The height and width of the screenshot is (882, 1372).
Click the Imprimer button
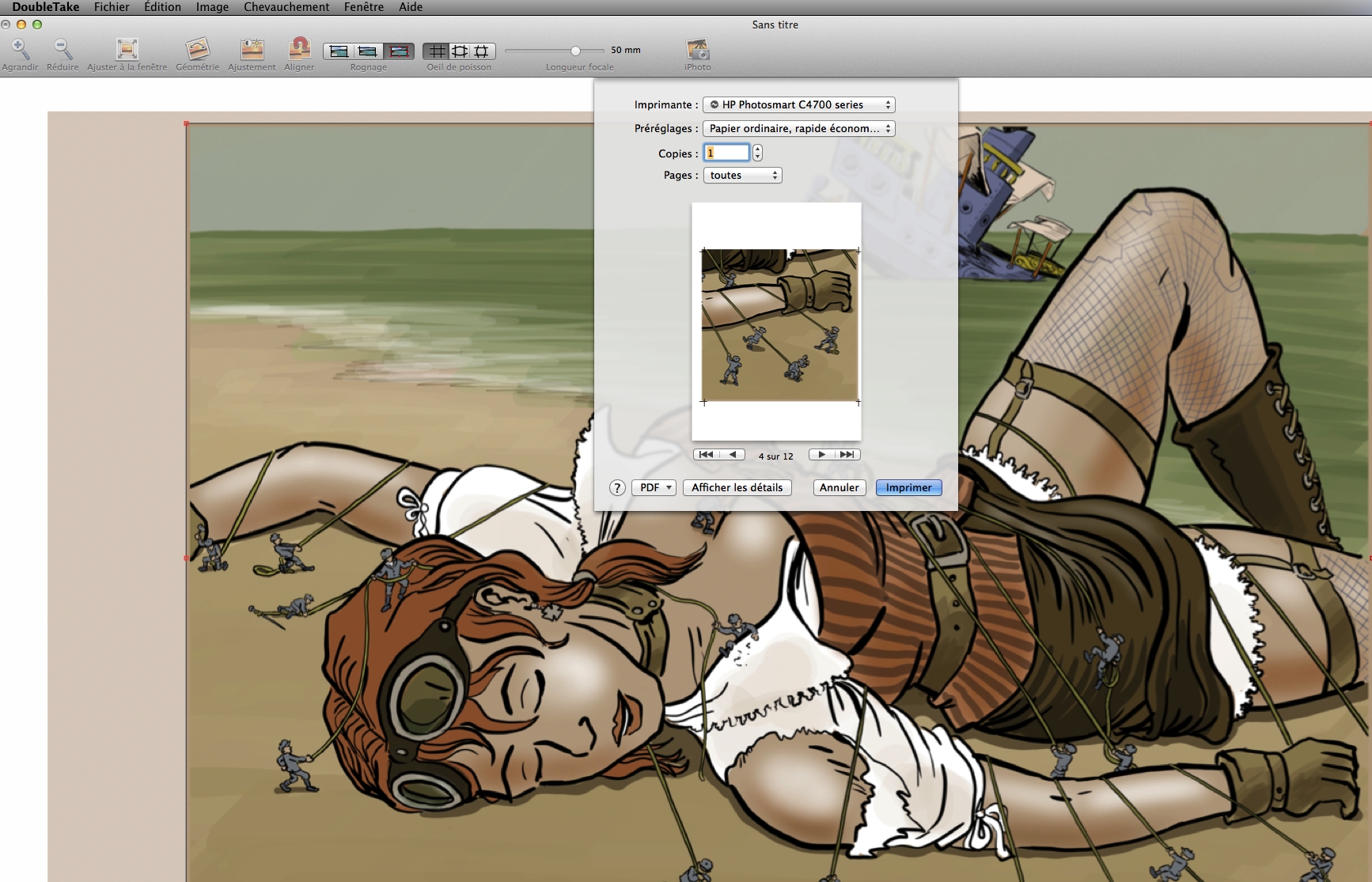tap(908, 487)
